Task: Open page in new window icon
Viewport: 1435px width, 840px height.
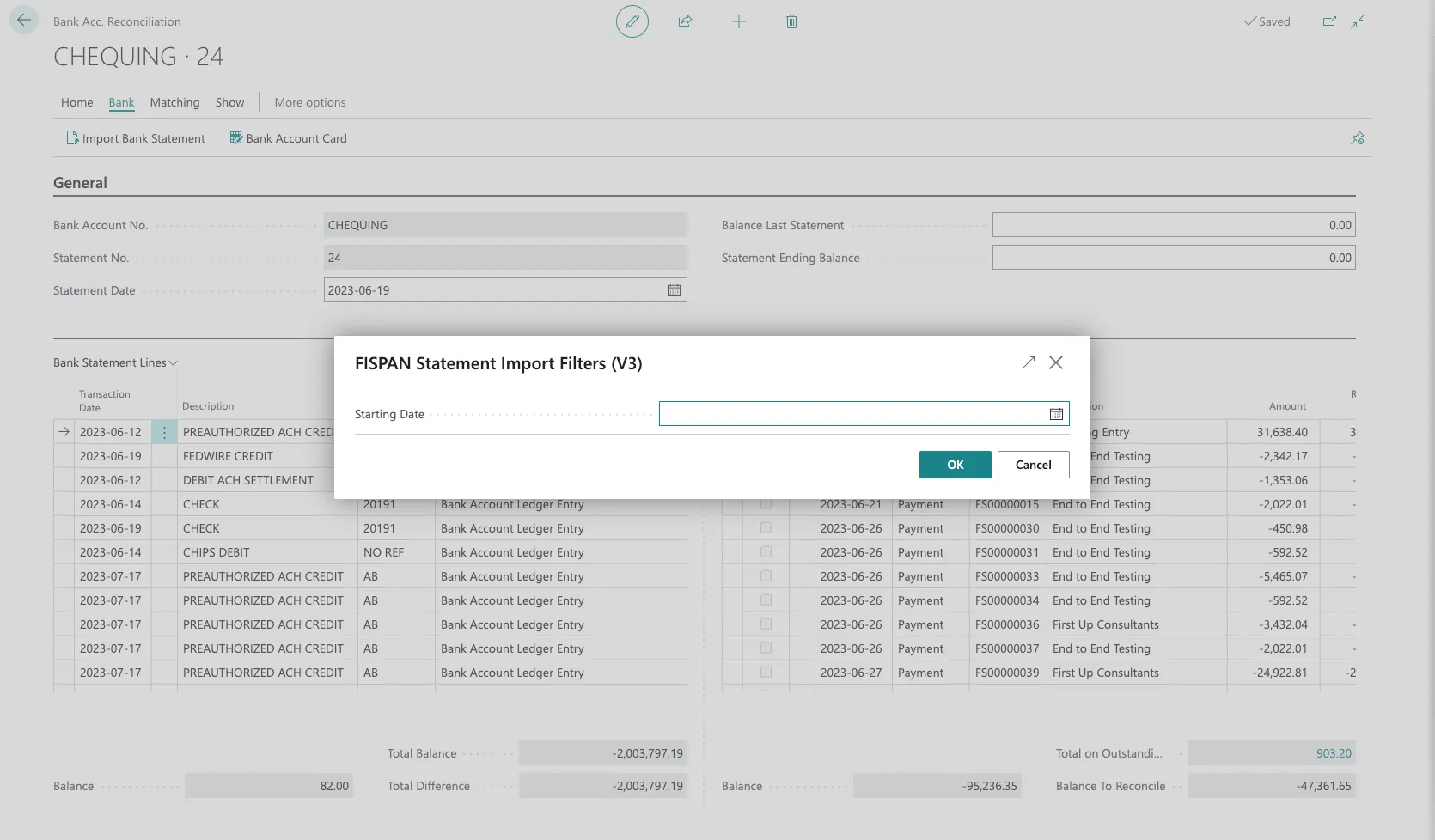Action: [1329, 21]
